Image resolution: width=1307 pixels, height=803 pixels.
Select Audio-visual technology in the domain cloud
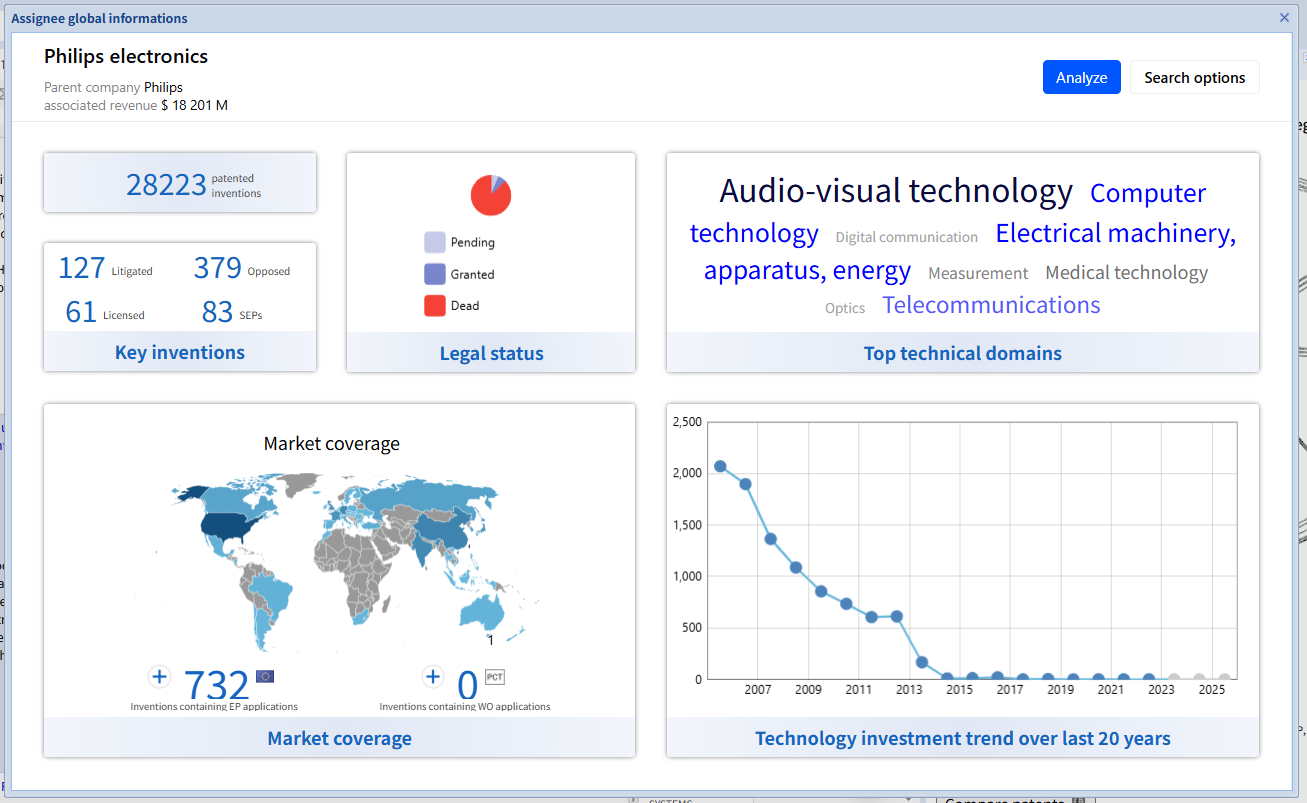click(x=895, y=191)
